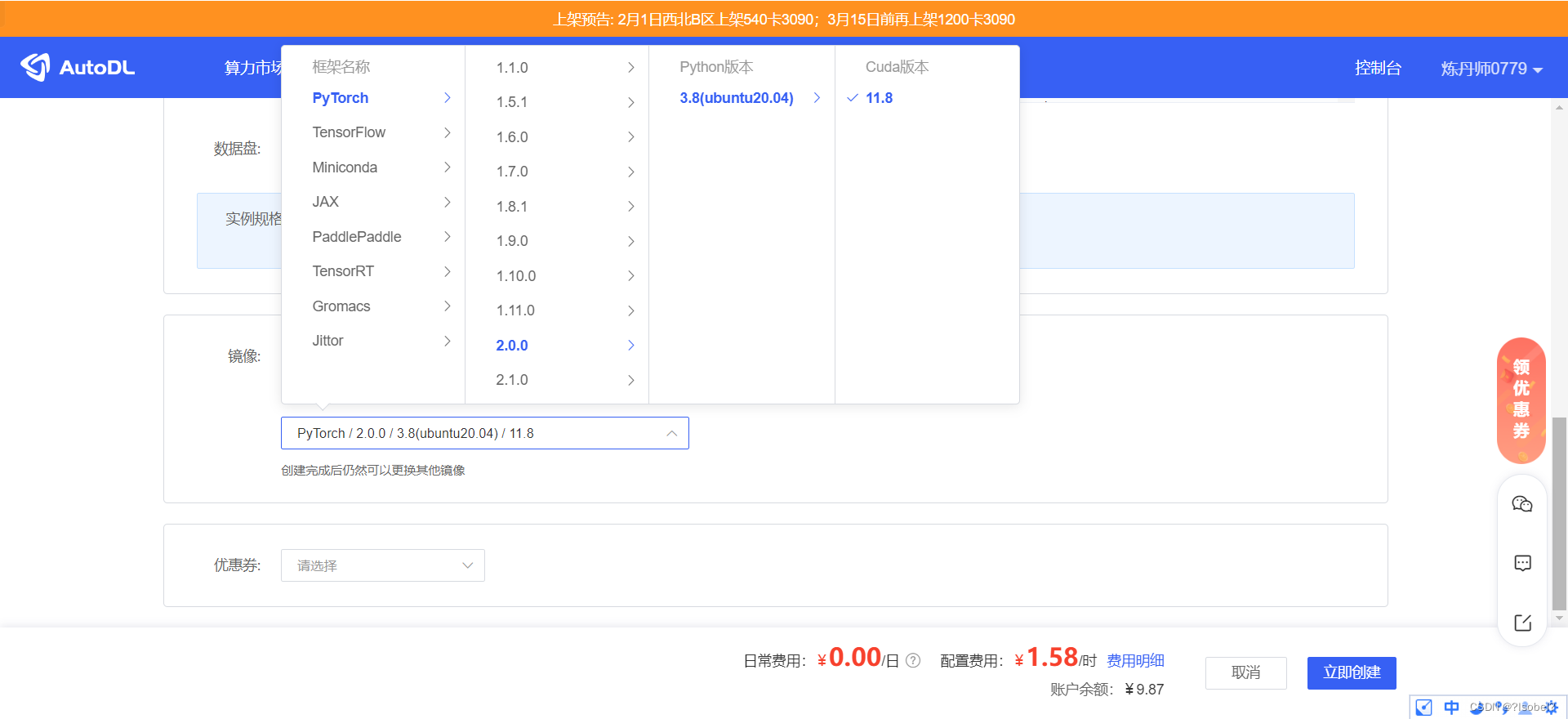Select the PyTorch framework

373,98
